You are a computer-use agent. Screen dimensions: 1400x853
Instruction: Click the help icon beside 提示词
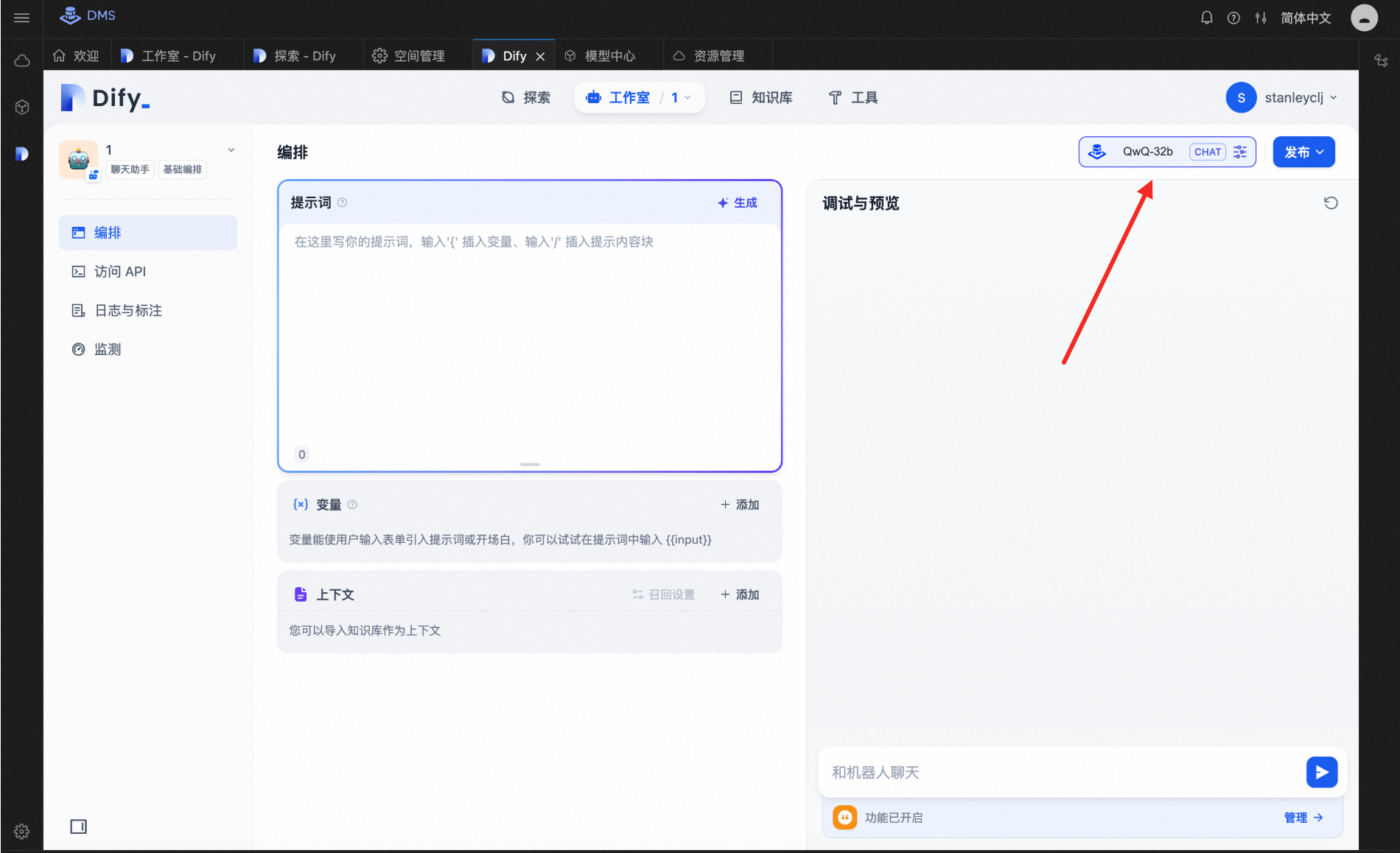coord(342,203)
